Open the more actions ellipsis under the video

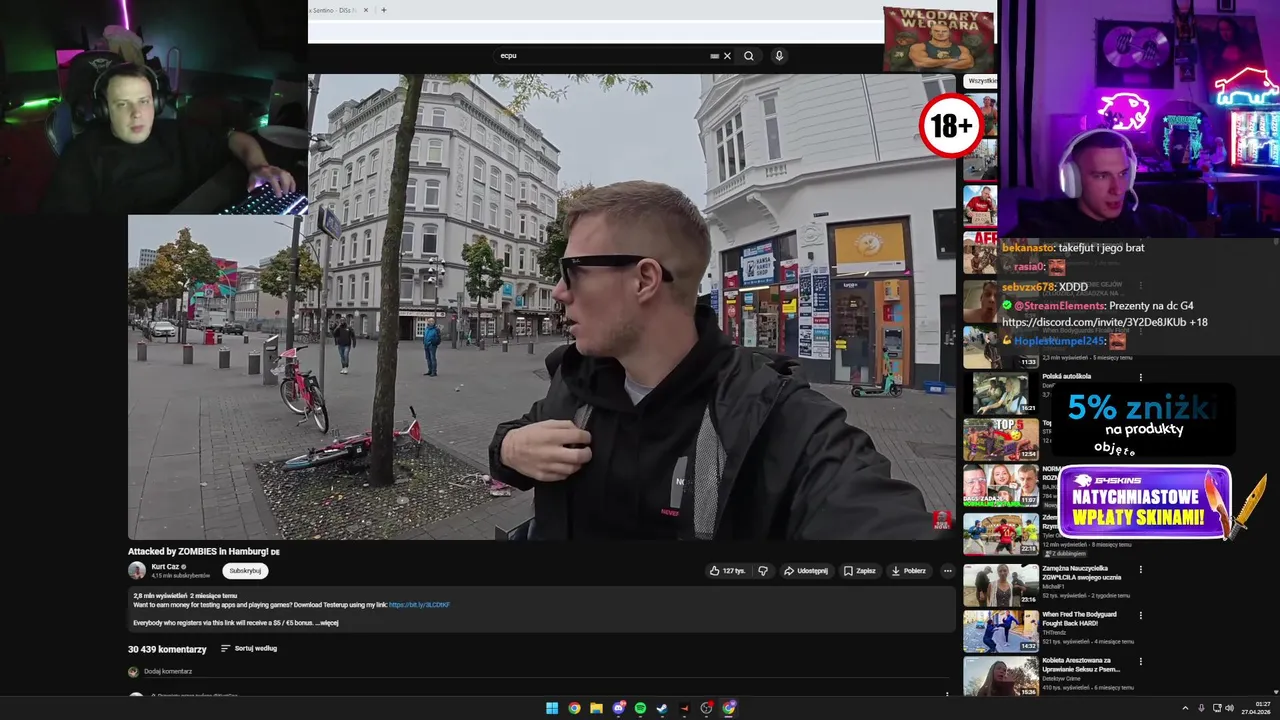pyautogui.click(x=947, y=571)
